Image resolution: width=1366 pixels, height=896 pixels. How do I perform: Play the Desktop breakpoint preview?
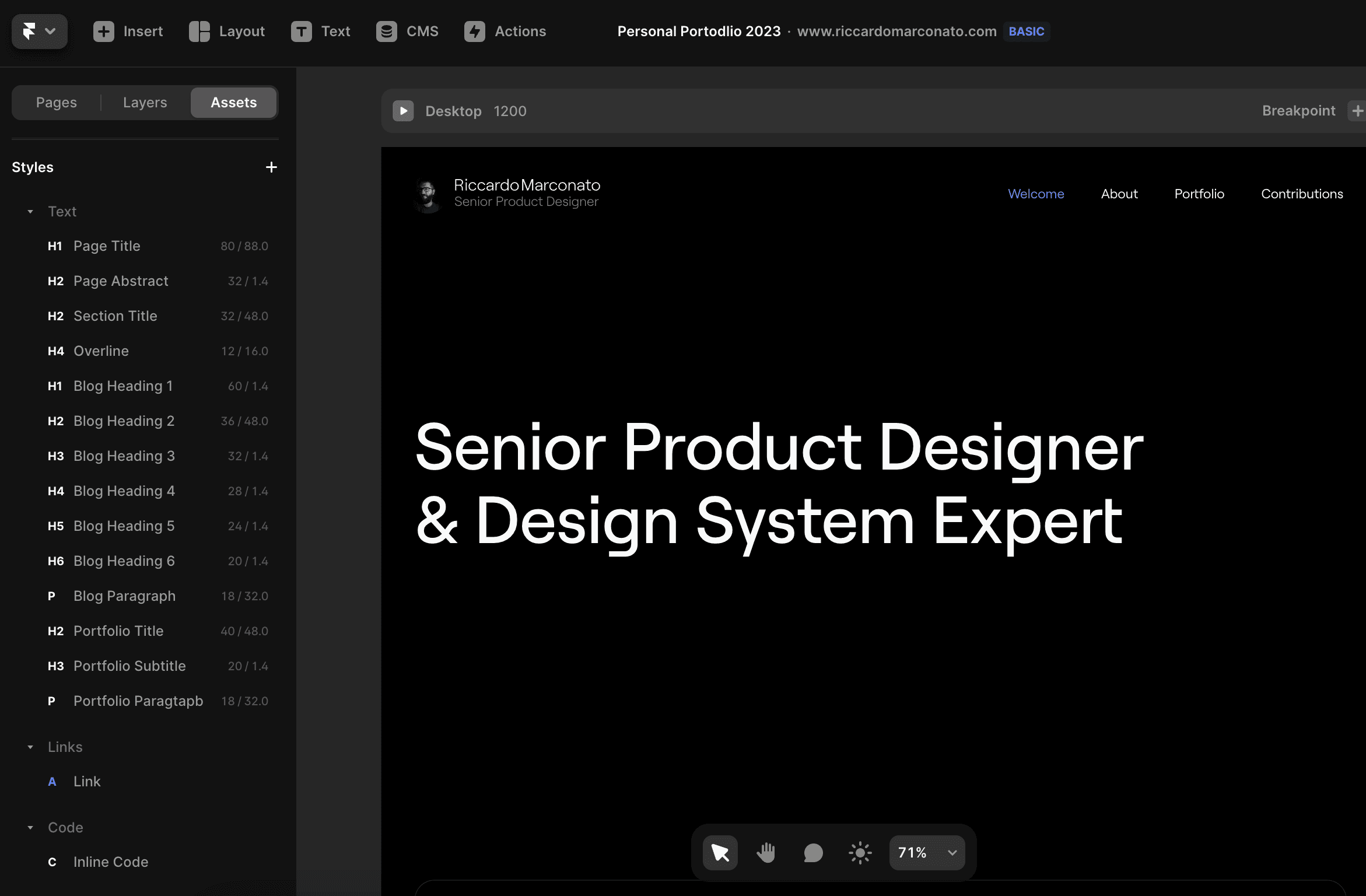403,111
